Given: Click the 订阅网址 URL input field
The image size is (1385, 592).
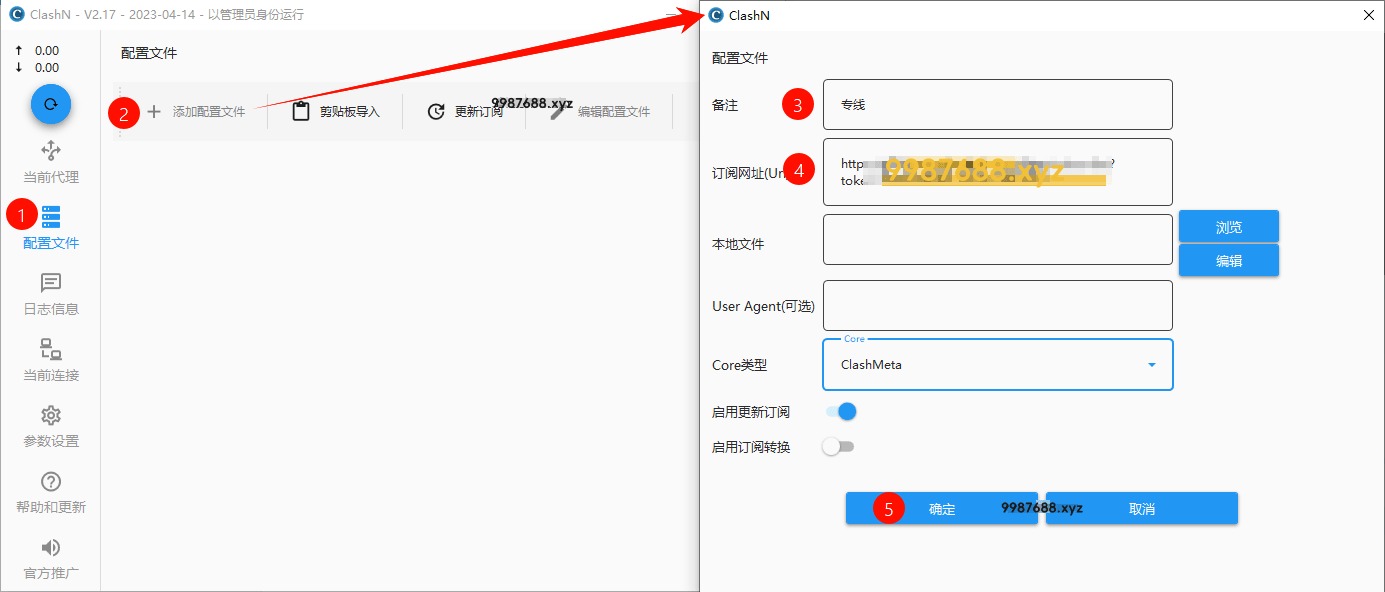Looking at the screenshot, I should coord(998,172).
